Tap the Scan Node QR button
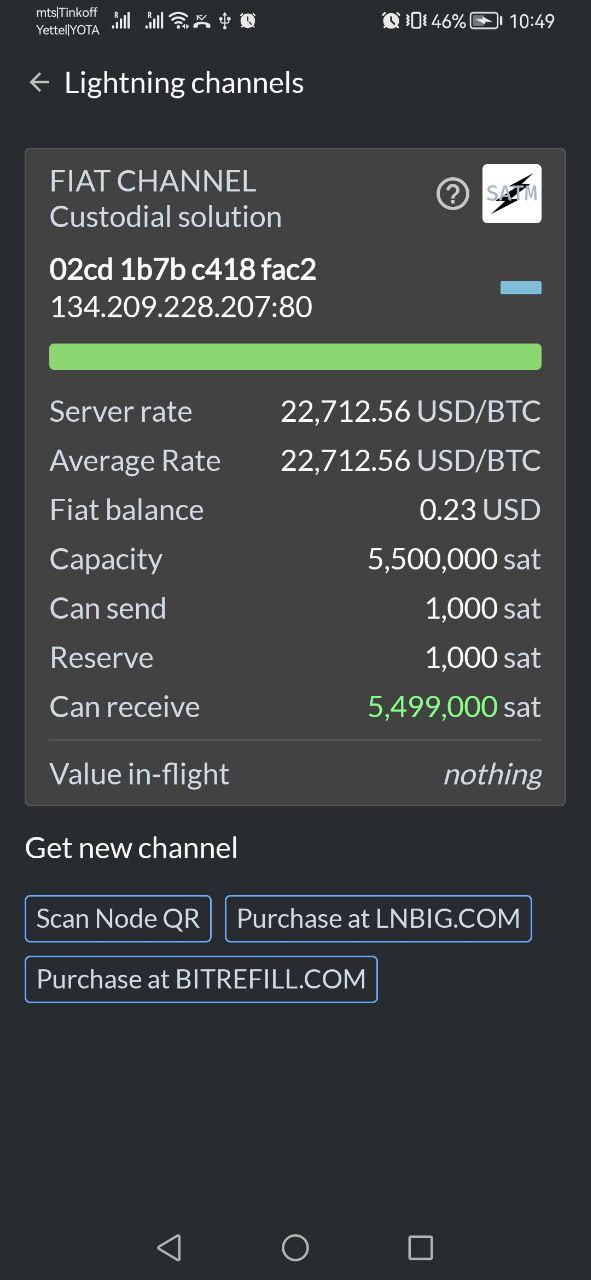The width and height of the screenshot is (591, 1280). 118,919
